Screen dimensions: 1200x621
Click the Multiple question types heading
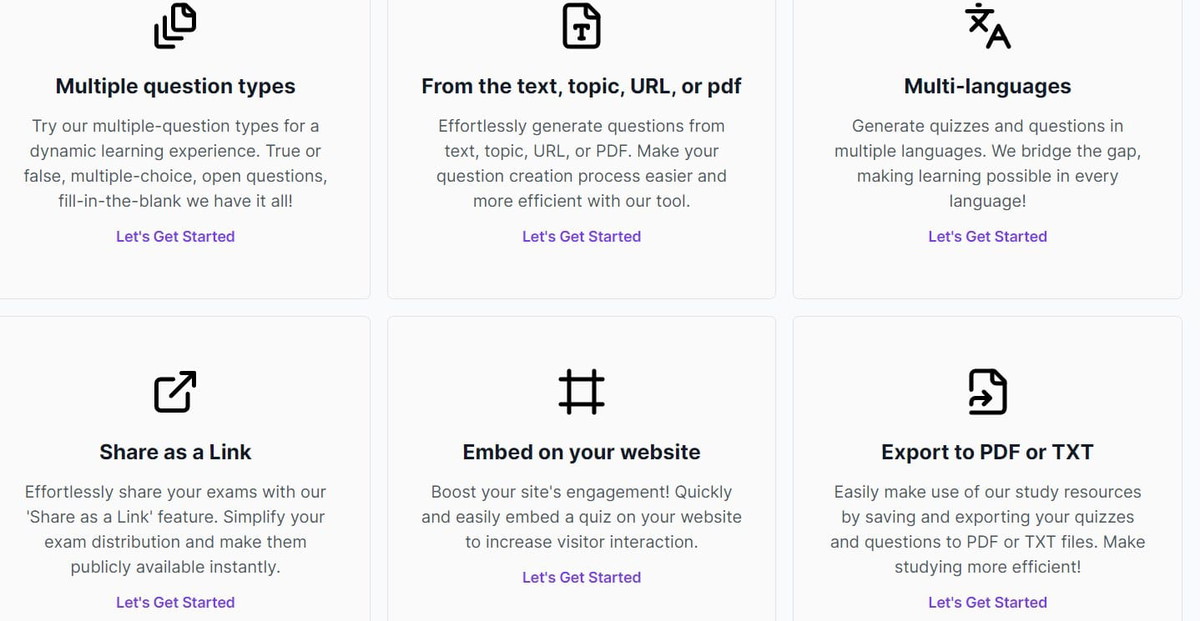coord(175,86)
